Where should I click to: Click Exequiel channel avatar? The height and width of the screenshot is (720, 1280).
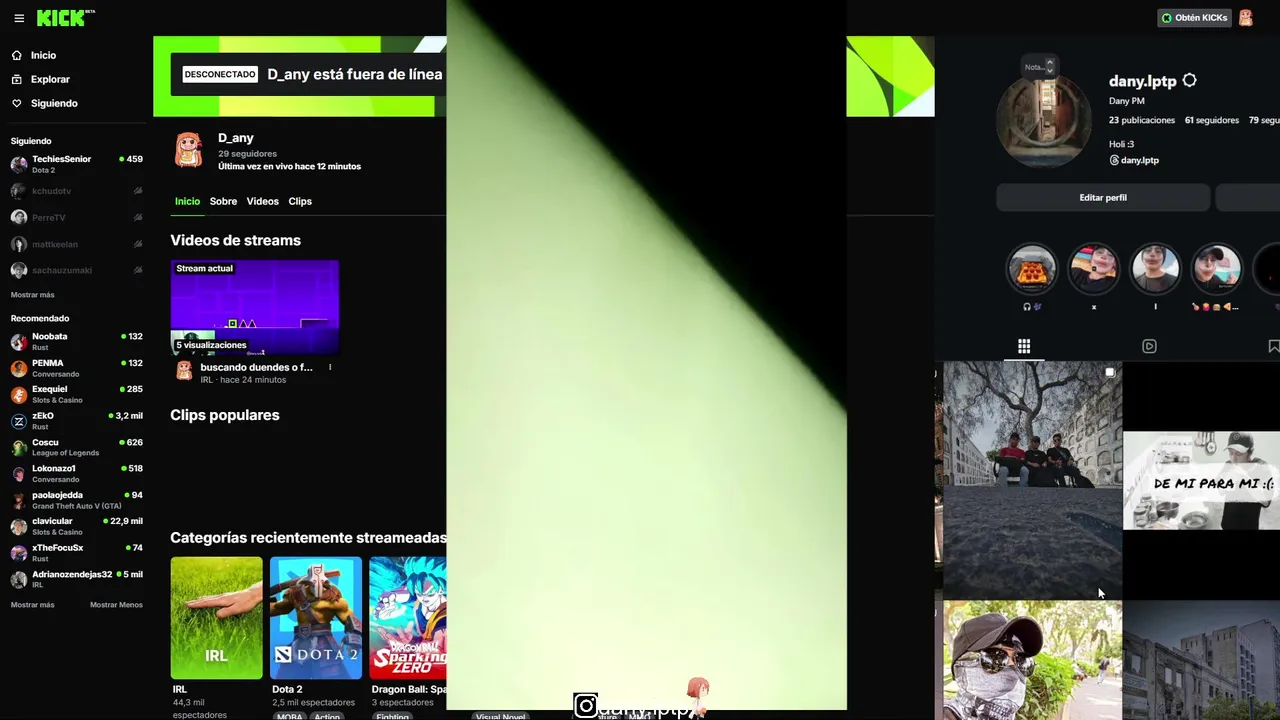point(19,395)
